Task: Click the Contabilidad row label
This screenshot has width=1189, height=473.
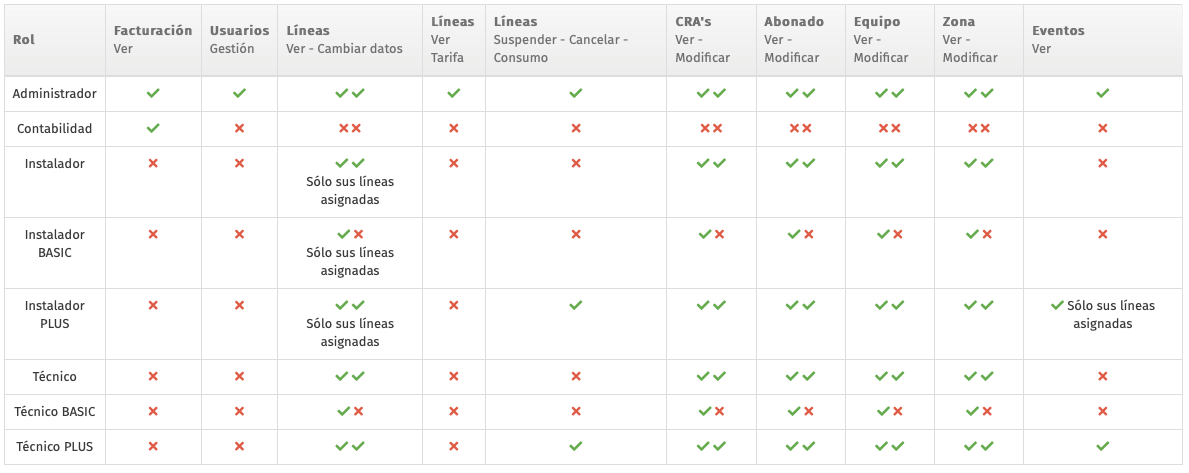Action: point(55,129)
